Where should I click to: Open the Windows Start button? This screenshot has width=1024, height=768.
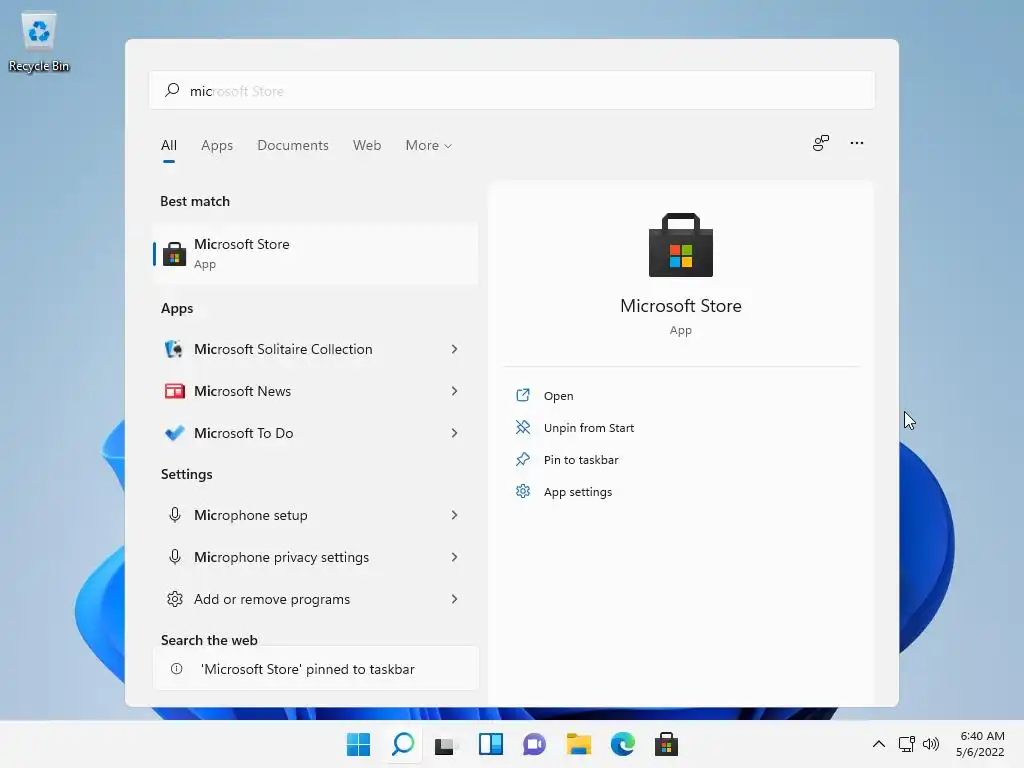tap(359, 744)
